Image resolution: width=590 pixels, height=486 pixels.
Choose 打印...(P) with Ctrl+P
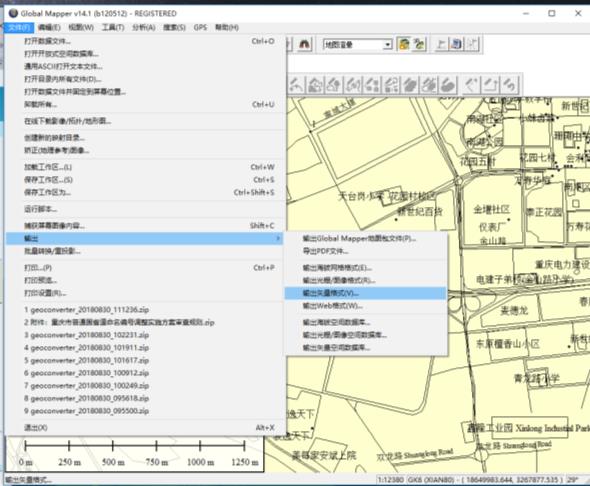pos(145,268)
